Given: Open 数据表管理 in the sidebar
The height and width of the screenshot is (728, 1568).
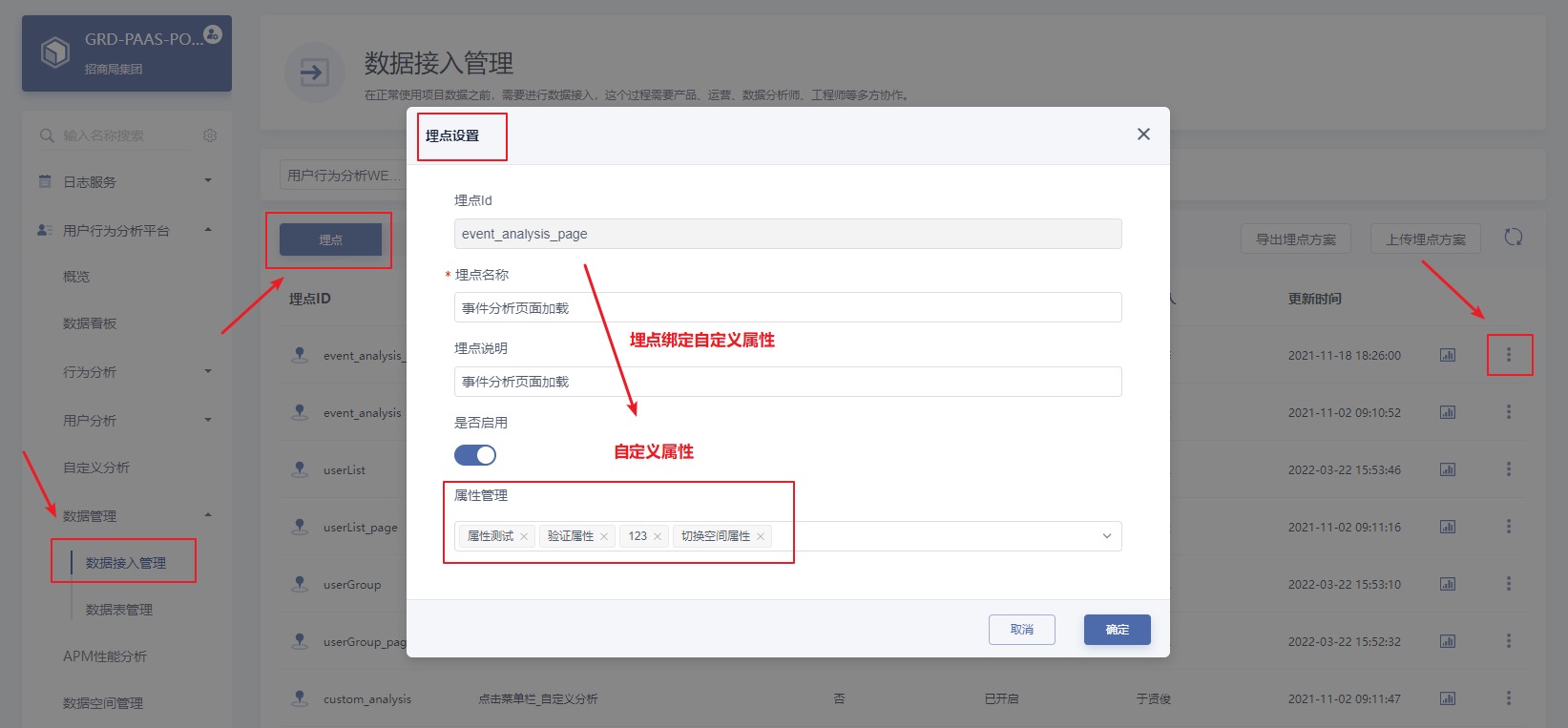Looking at the screenshot, I should coord(119,610).
